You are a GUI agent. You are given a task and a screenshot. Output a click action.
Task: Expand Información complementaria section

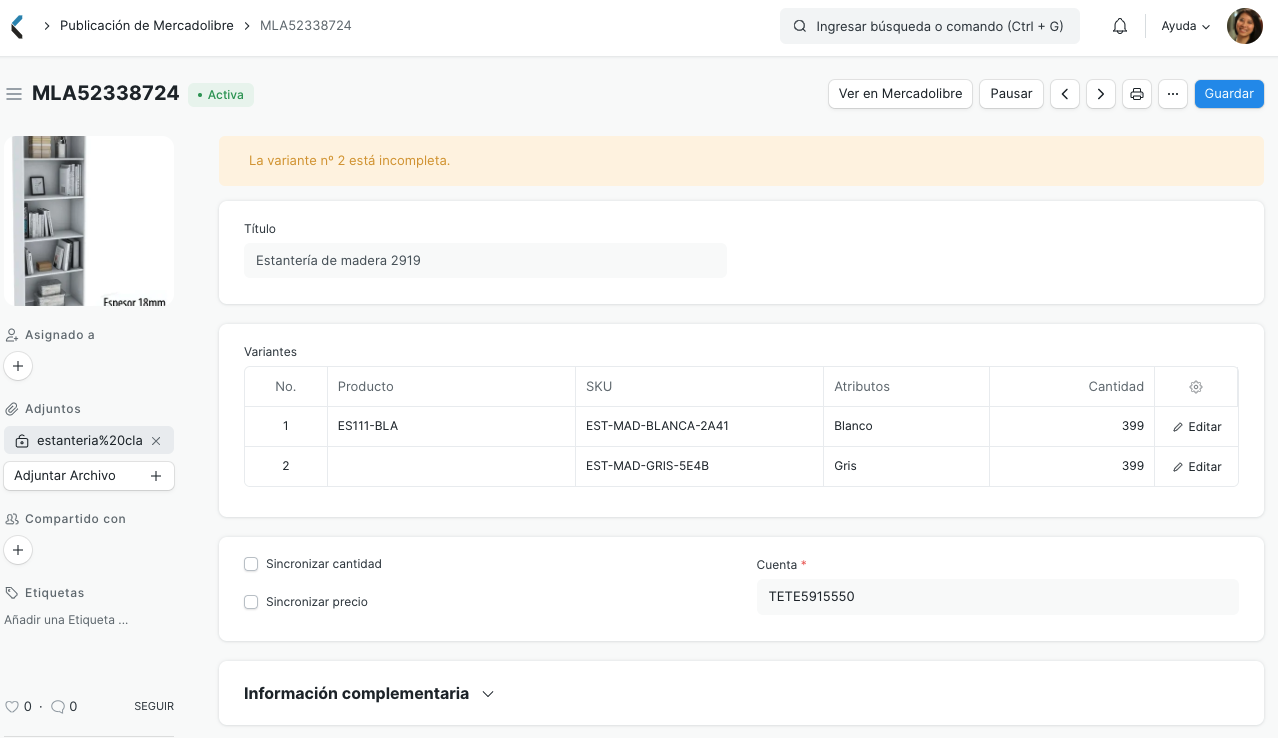pyautogui.click(x=369, y=693)
